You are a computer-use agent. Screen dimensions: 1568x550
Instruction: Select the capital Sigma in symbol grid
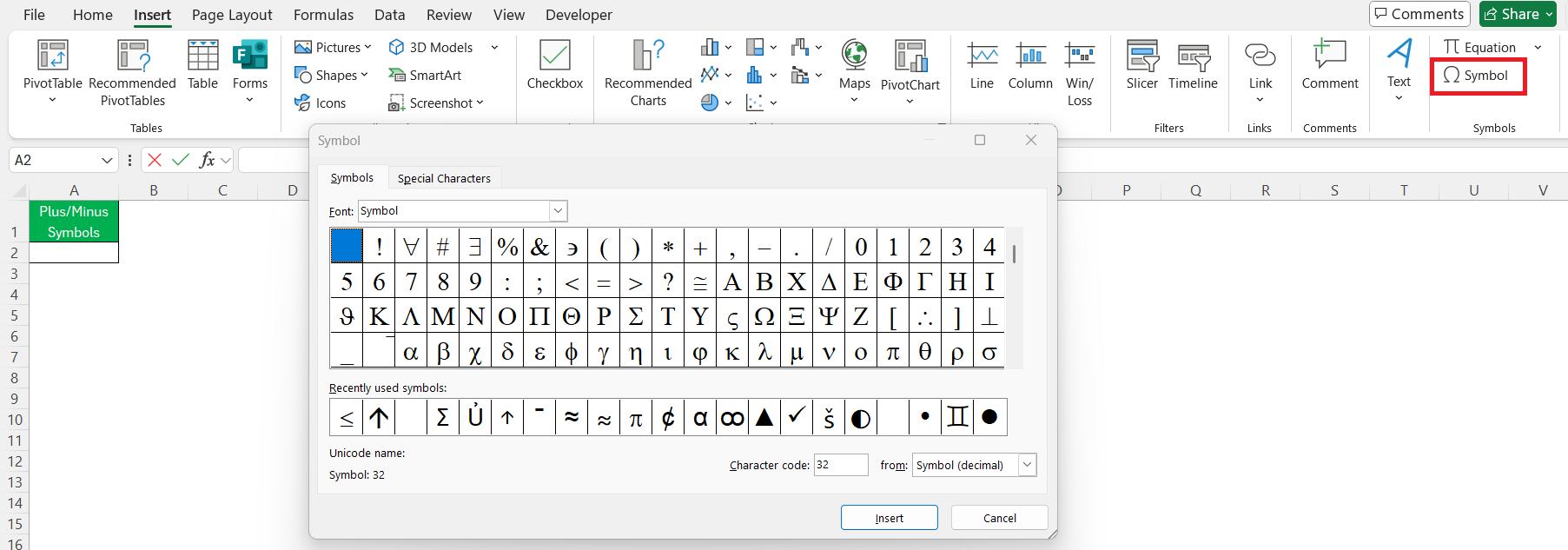tap(636, 316)
